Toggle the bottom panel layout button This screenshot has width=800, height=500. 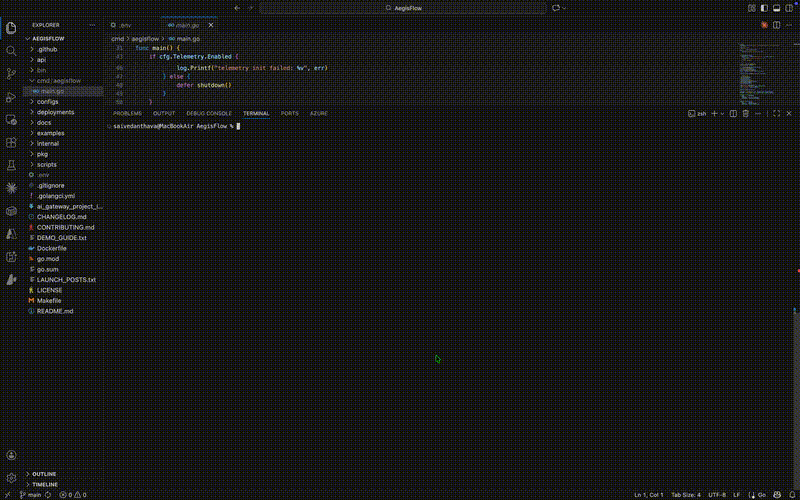pos(777,8)
